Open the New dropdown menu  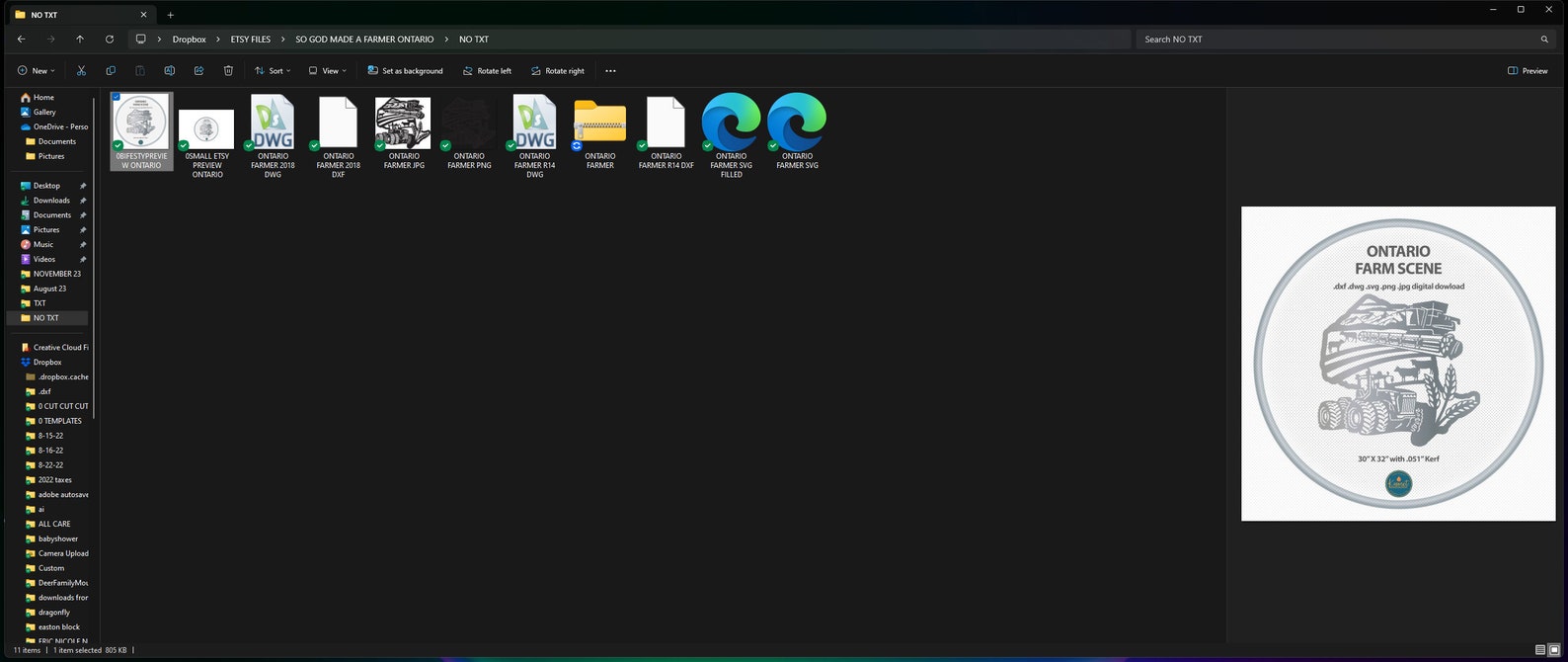pos(37,71)
